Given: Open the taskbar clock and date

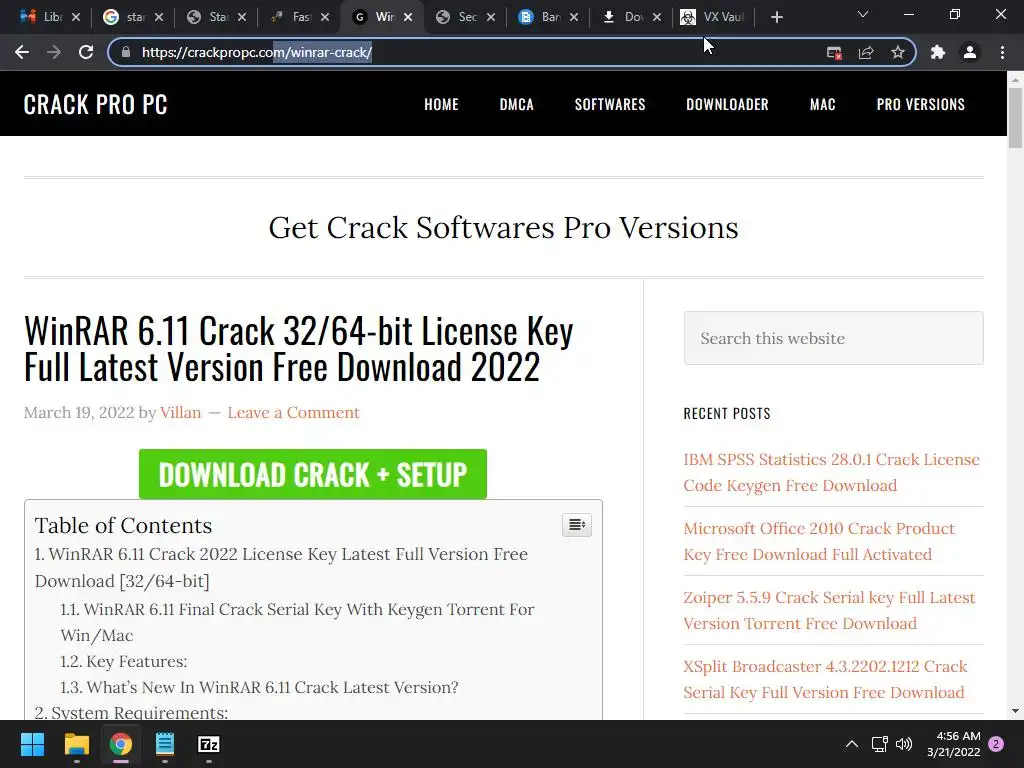Looking at the screenshot, I should (953, 744).
